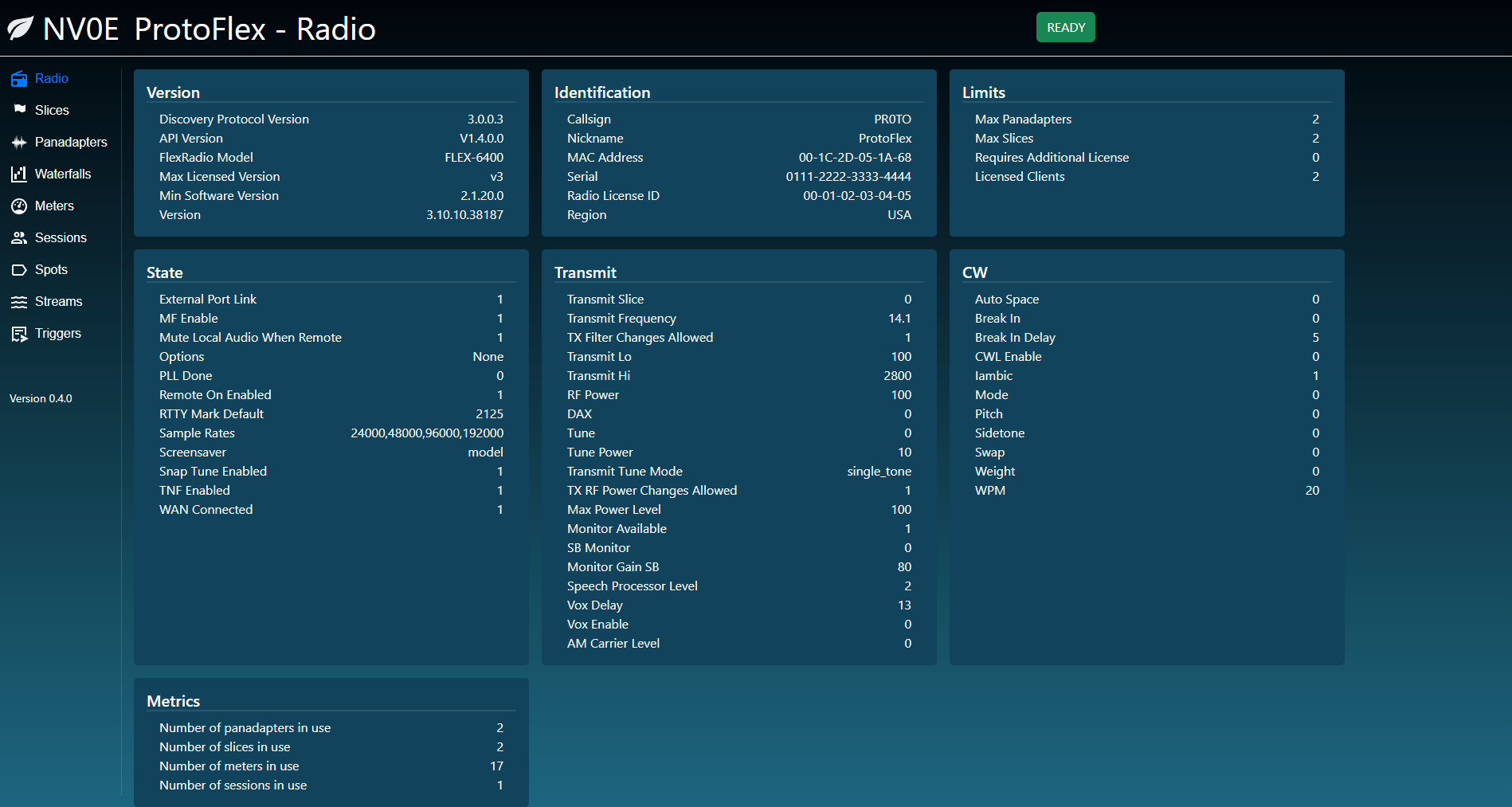Click the Transmit Frequency 14.1 value
The height and width of the screenshot is (807, 1512).
click(x=899, y=319)
